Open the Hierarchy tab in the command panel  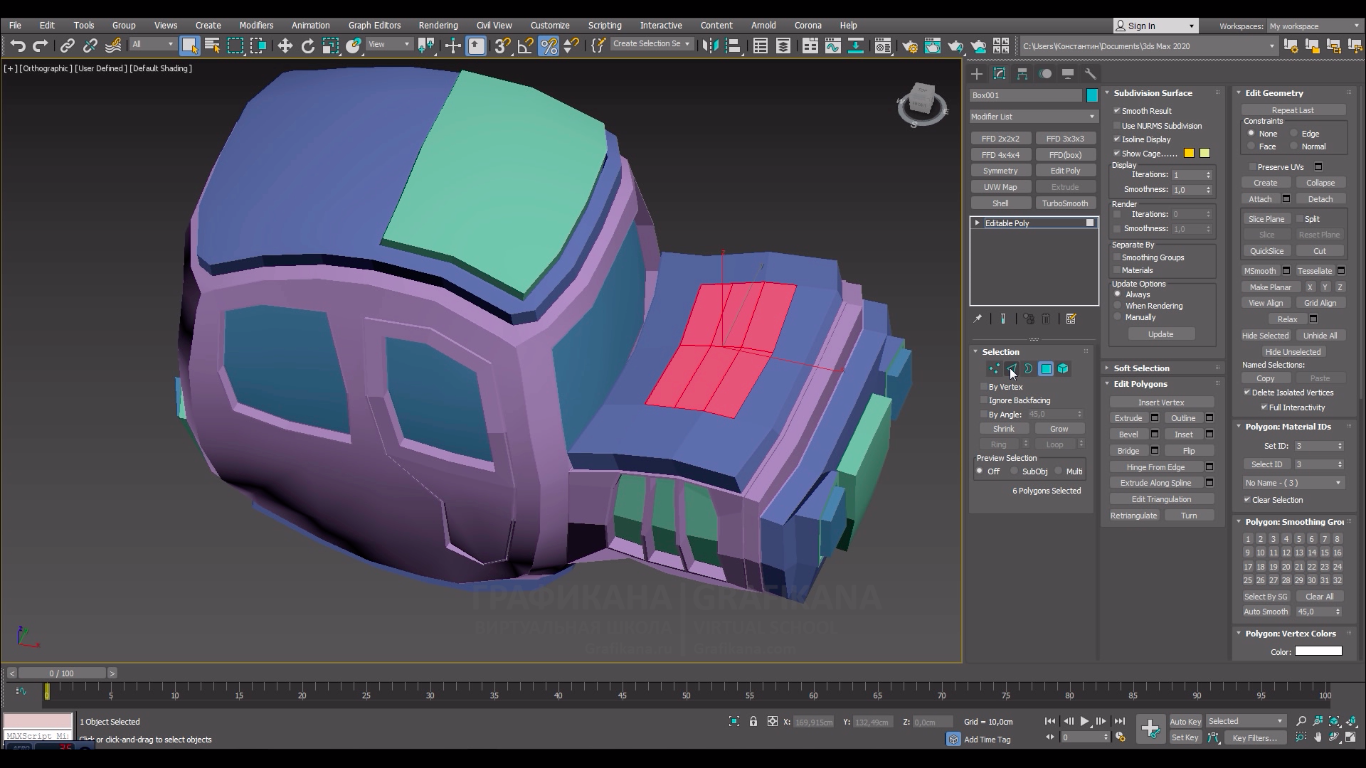1022,74
